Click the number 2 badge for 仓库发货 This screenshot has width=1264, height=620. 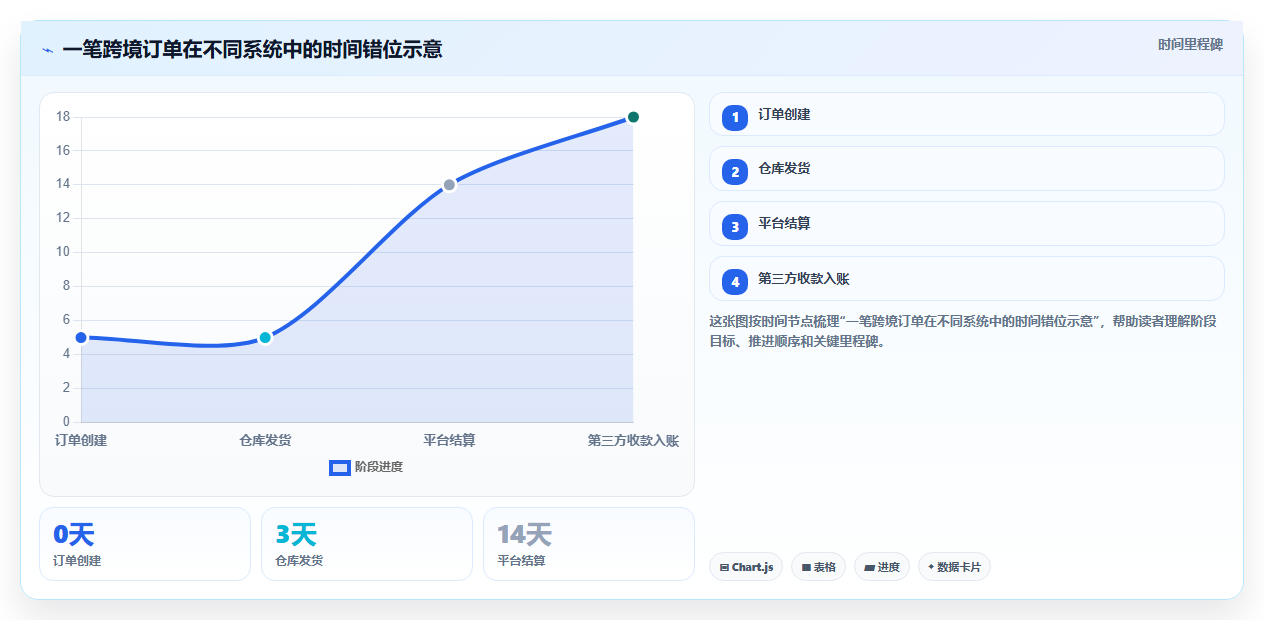click(735, 172)
